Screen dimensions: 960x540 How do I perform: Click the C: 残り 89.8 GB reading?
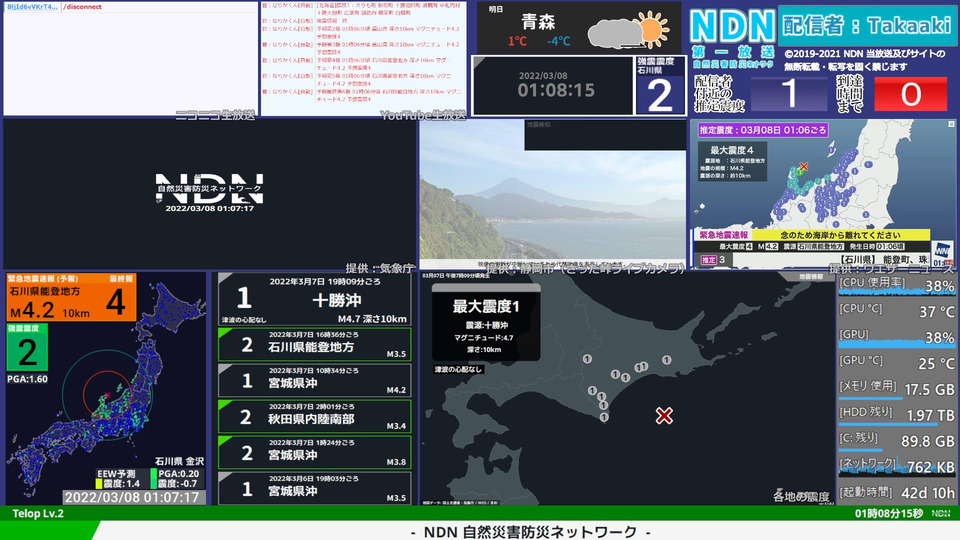896,441
